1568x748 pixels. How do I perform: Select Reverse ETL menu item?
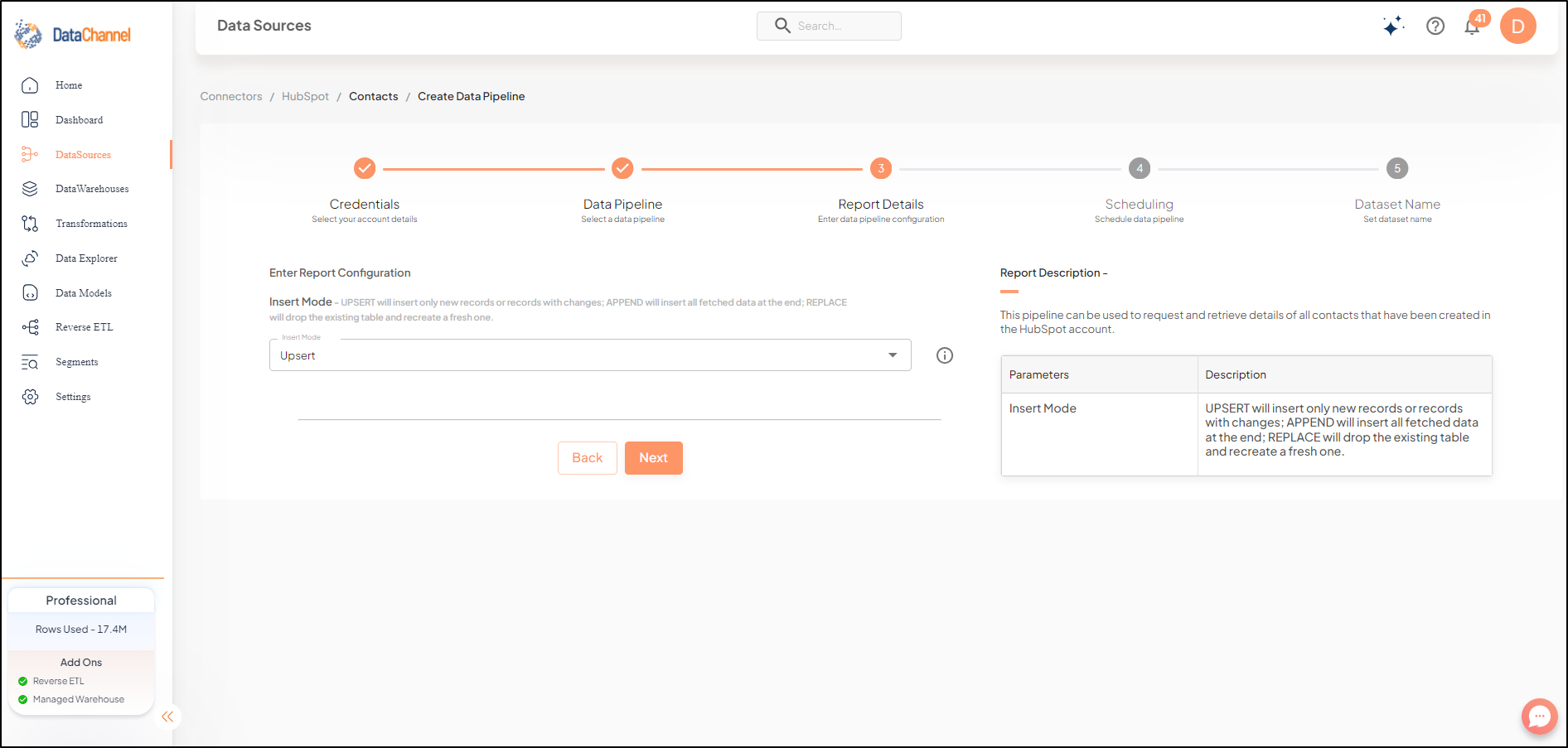coord(84,327)
